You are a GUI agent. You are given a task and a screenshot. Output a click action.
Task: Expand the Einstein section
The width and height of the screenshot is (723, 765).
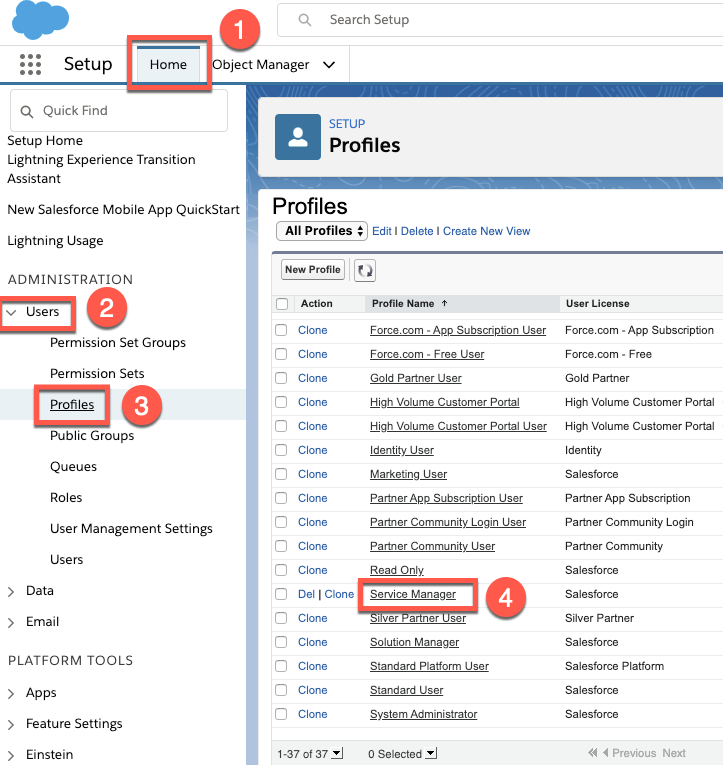click(11, 756)
